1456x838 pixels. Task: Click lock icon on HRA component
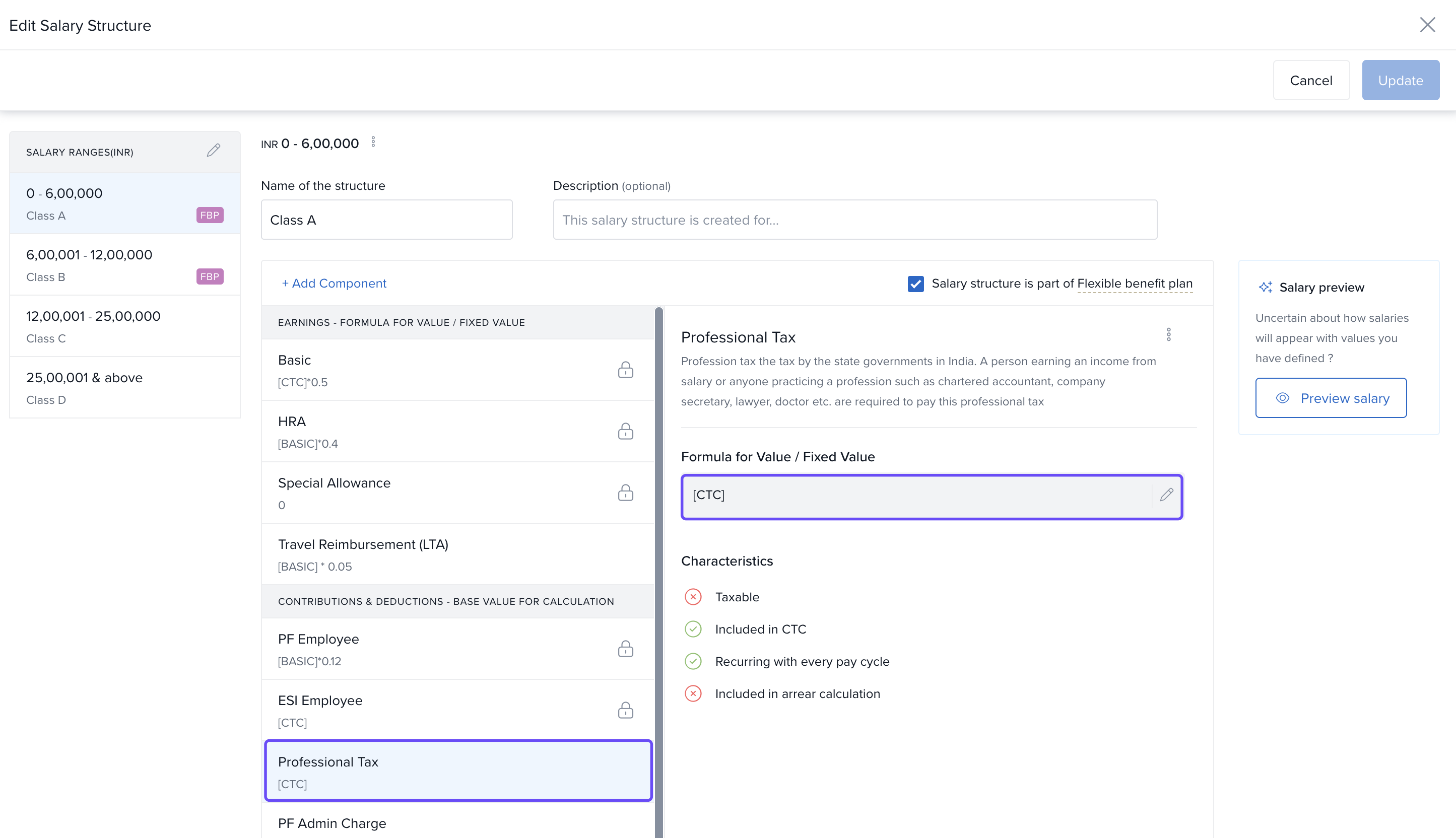(x=625, y=431)
